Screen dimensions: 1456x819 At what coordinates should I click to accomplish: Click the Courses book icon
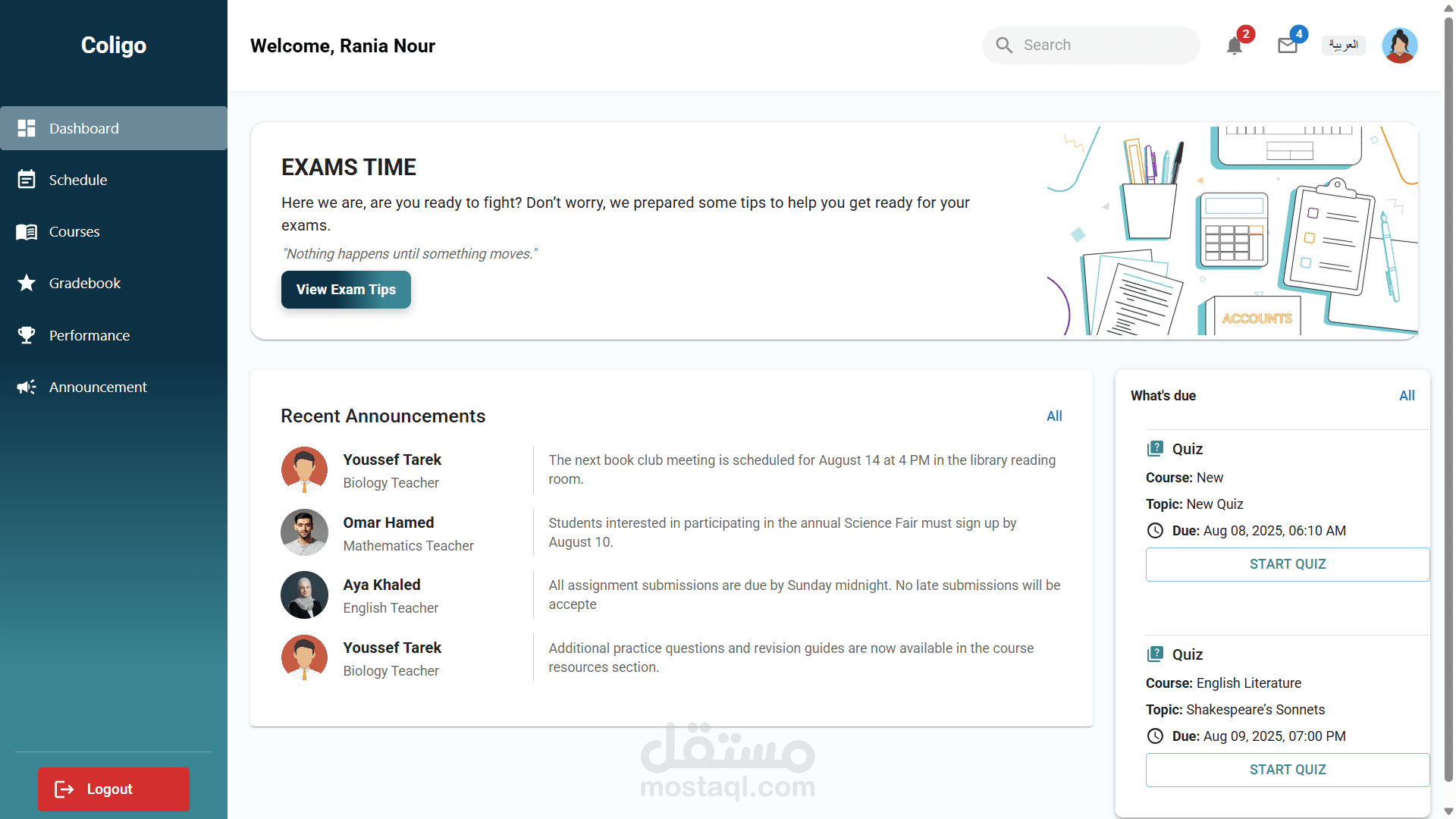(x=27, y=231)
